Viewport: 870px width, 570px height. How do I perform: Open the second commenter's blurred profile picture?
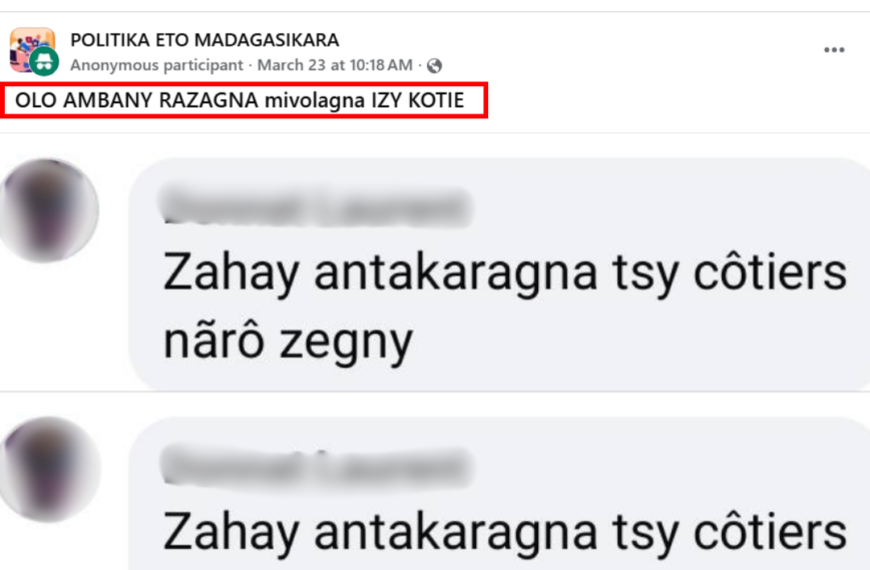click(49, 470)
